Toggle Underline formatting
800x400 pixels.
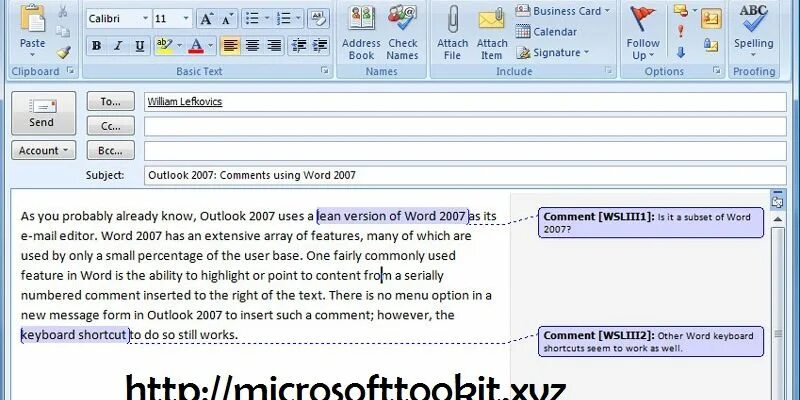(x=139, y=46)
